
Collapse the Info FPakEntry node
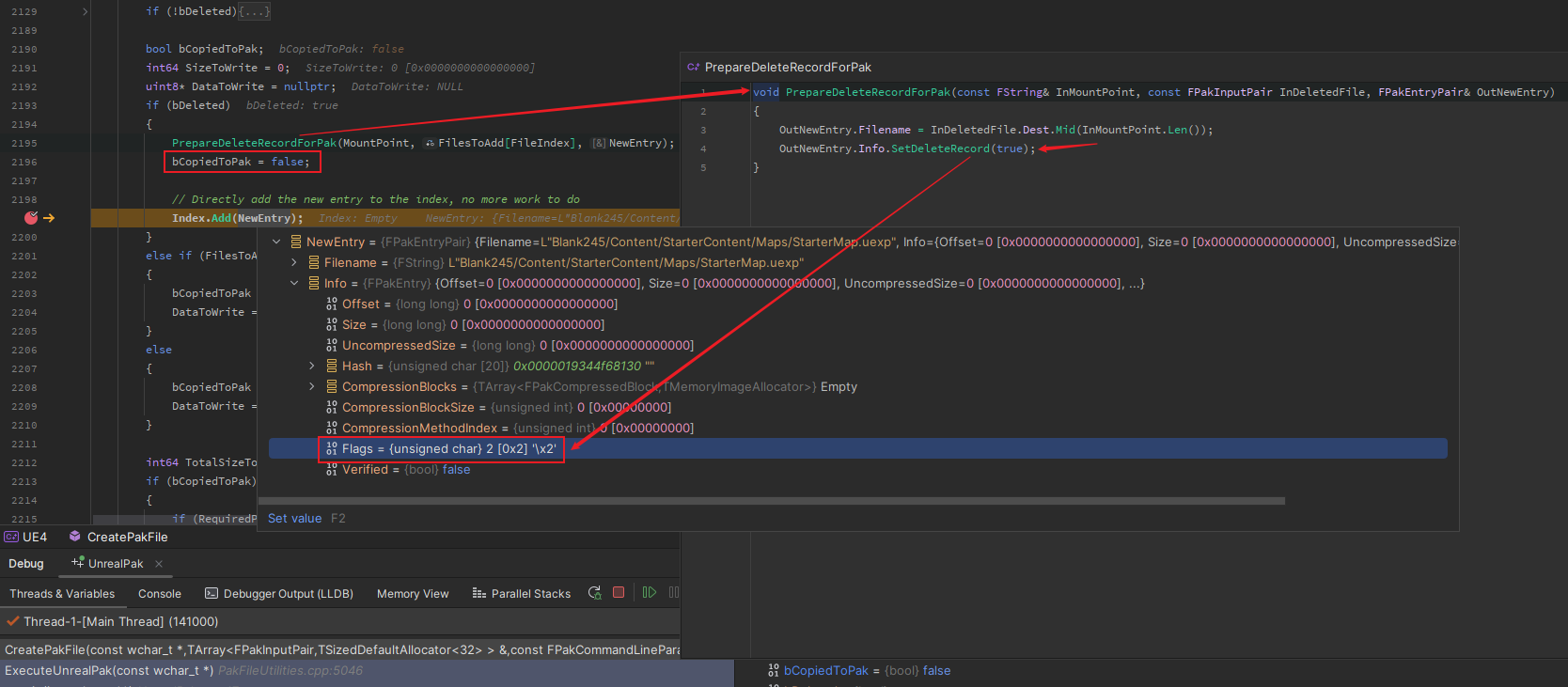pos(294,284)
